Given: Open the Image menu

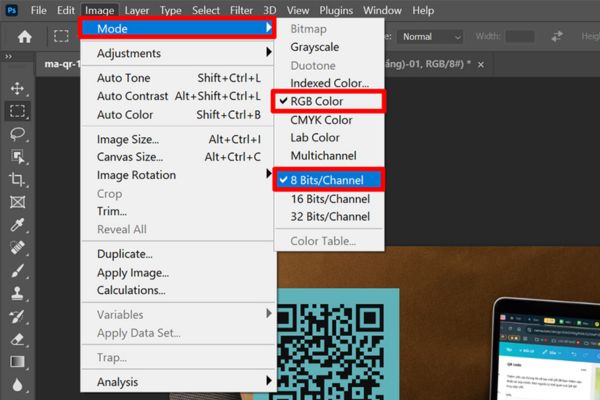Looking at the screenshot, I should [99, 10].
